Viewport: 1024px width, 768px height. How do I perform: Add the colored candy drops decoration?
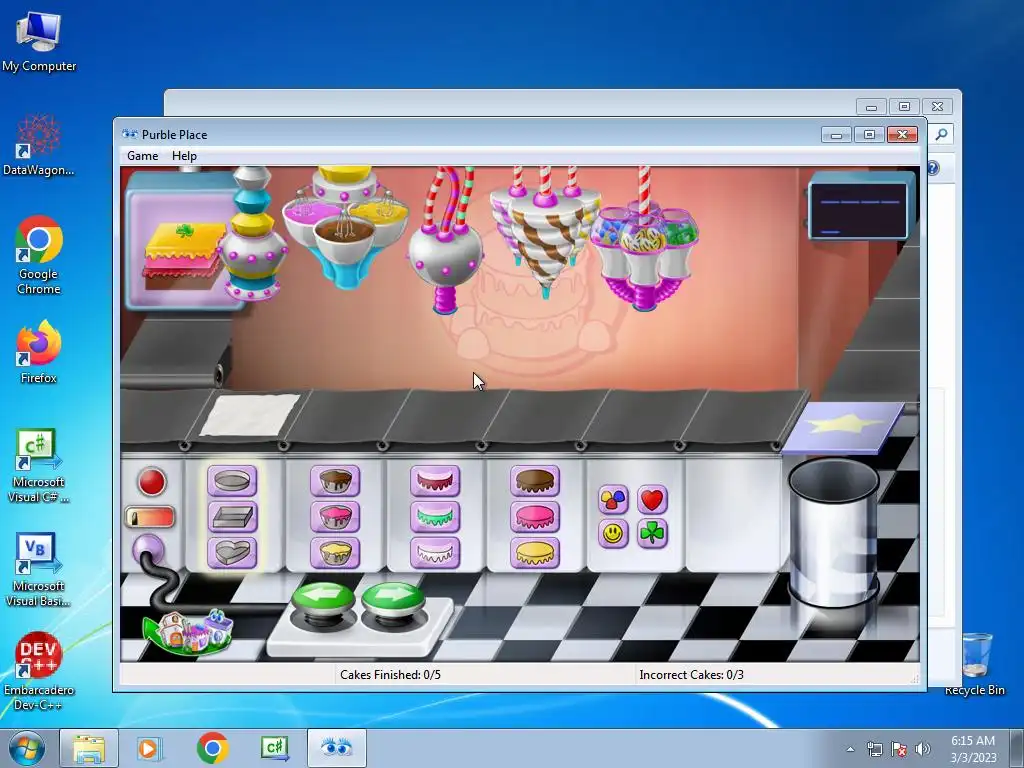[x=613, y=500]
